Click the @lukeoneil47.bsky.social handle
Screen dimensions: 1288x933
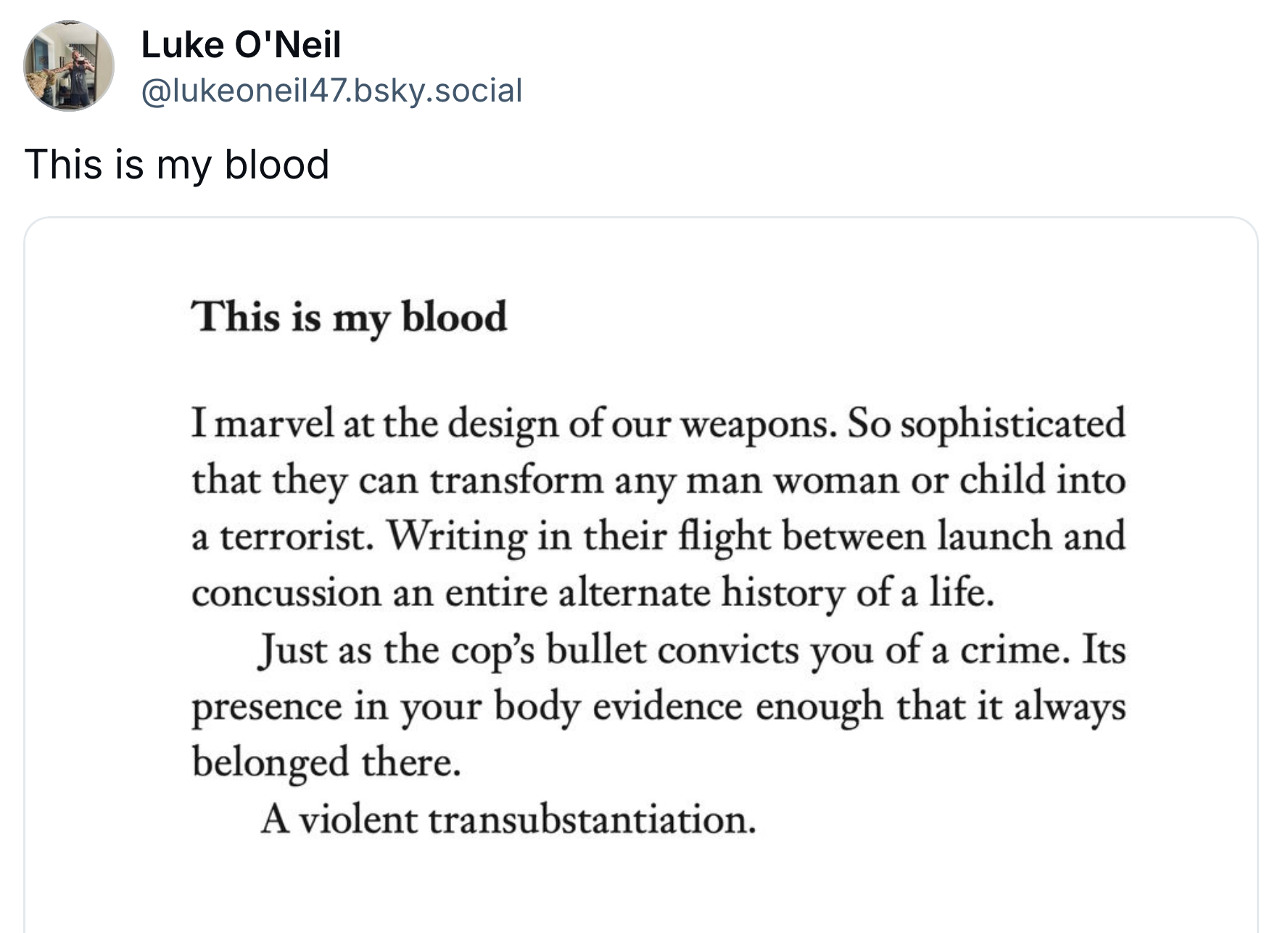pyautogui.click(x=331, y=91)
